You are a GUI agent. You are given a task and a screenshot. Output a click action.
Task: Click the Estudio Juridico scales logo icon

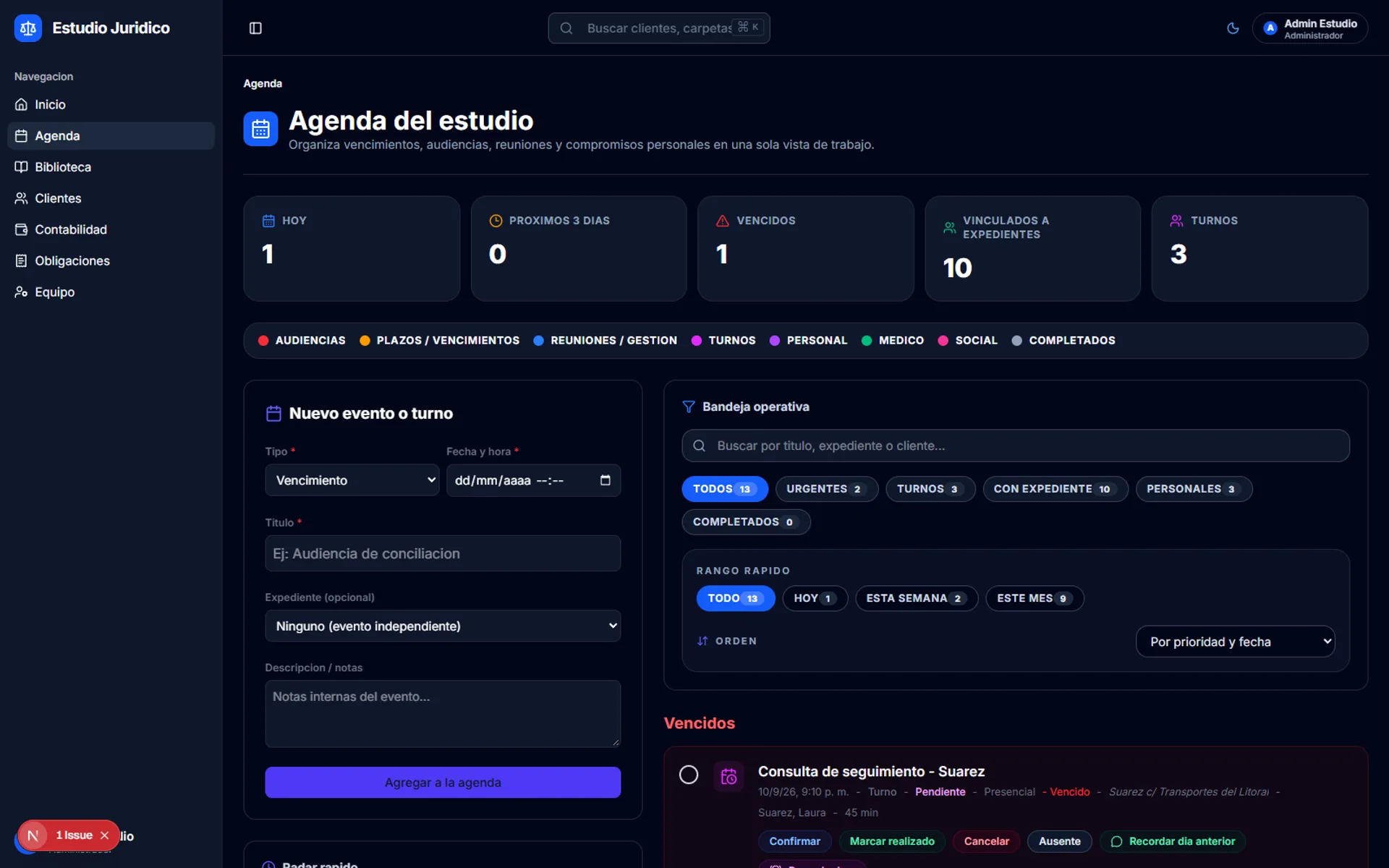pos(28,28)
